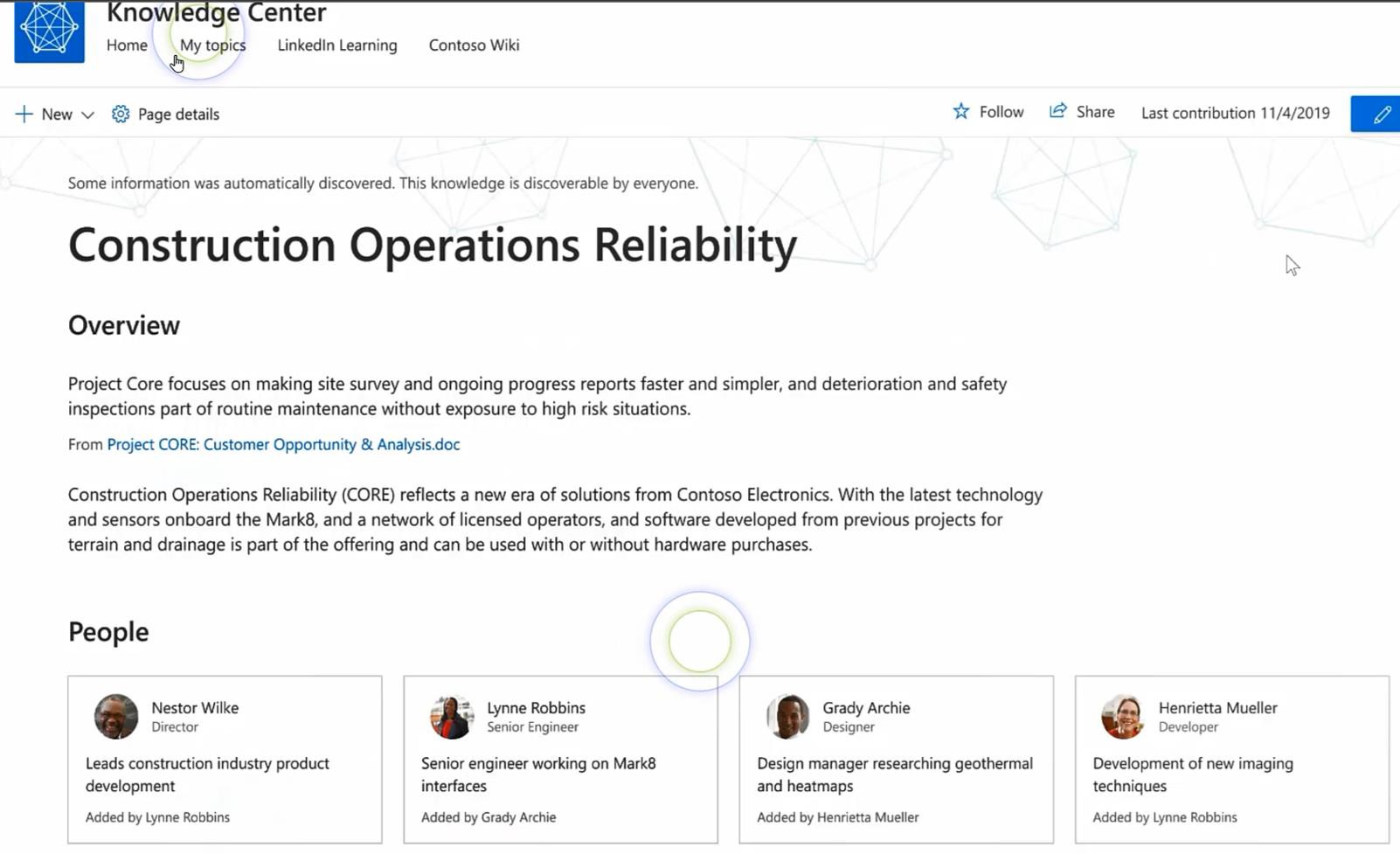Click the People section heading
This screenshot has width=1400, height=854.
pyautogui.click(x=108, y=632)
